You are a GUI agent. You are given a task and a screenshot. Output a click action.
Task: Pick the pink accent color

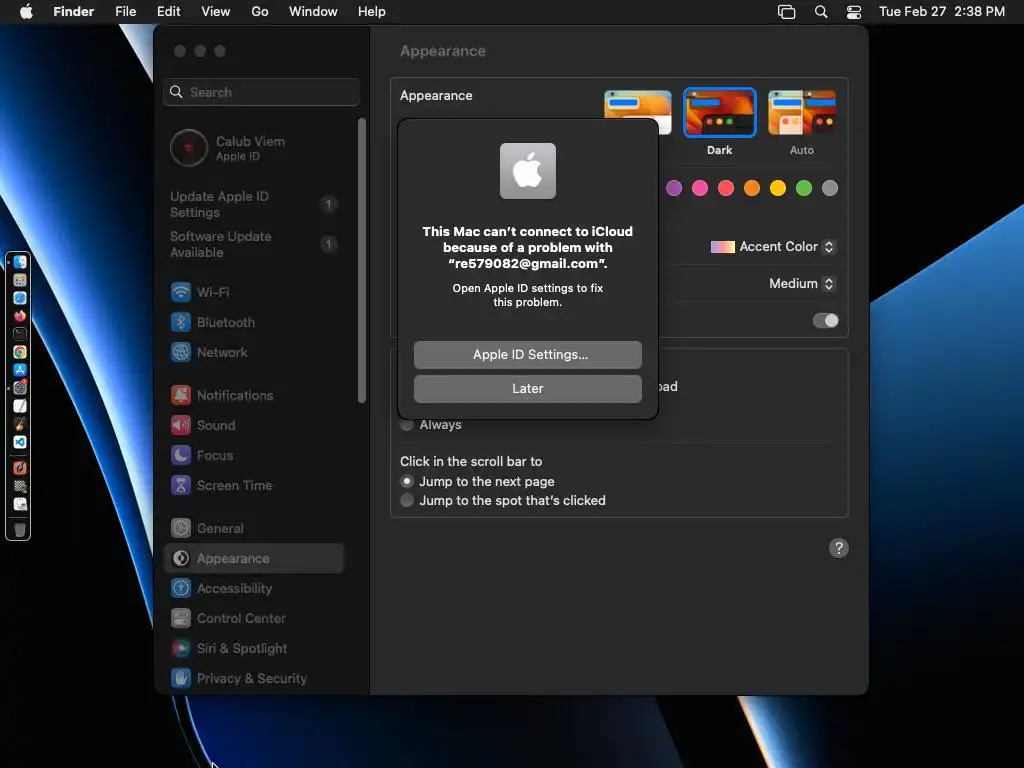click(x=700, y=188)
